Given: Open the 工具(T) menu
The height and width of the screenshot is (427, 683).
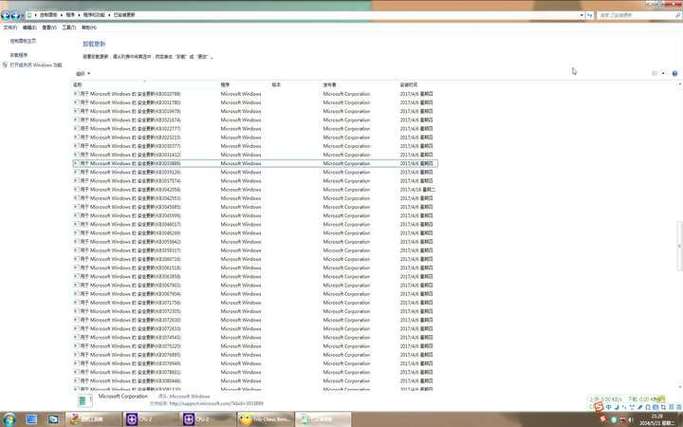Looking at the screenshot, I should (69, 27).
